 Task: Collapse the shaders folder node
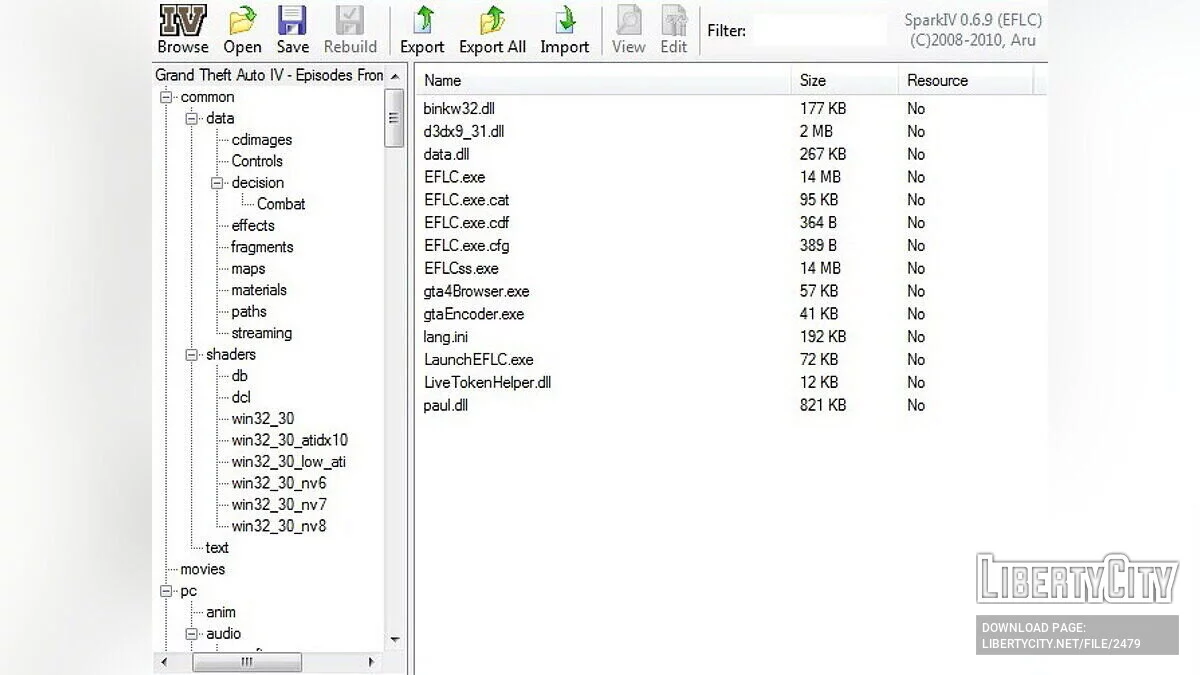coord(192,355)
